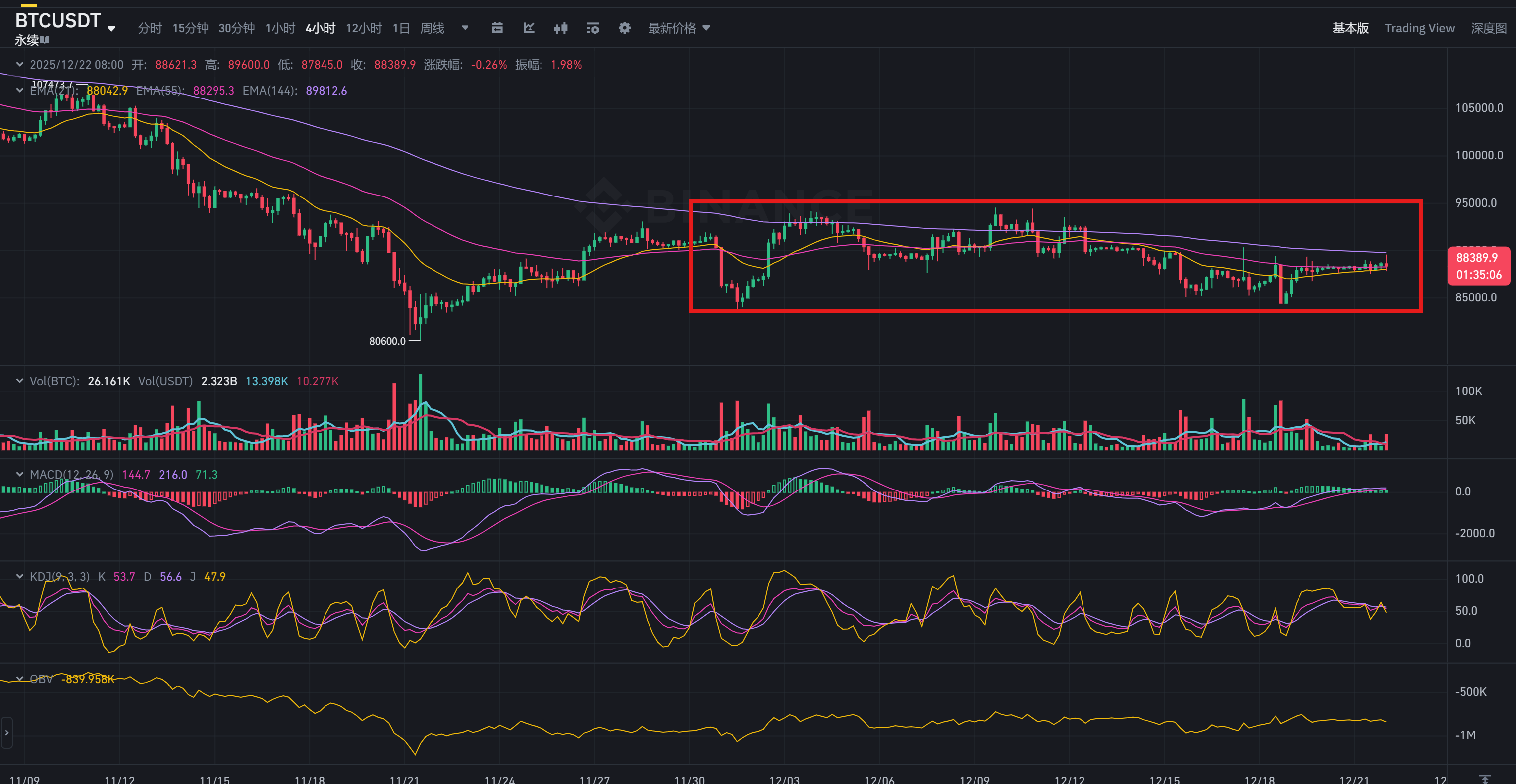
Task: Expand the left side panel arrow
Action: point(6,733)
